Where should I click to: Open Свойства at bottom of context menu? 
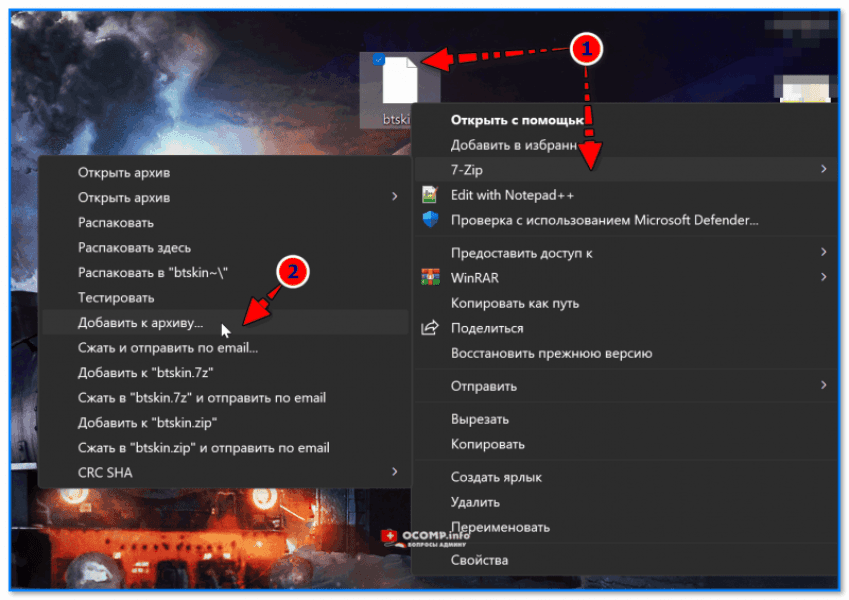[x=479, y=560]
